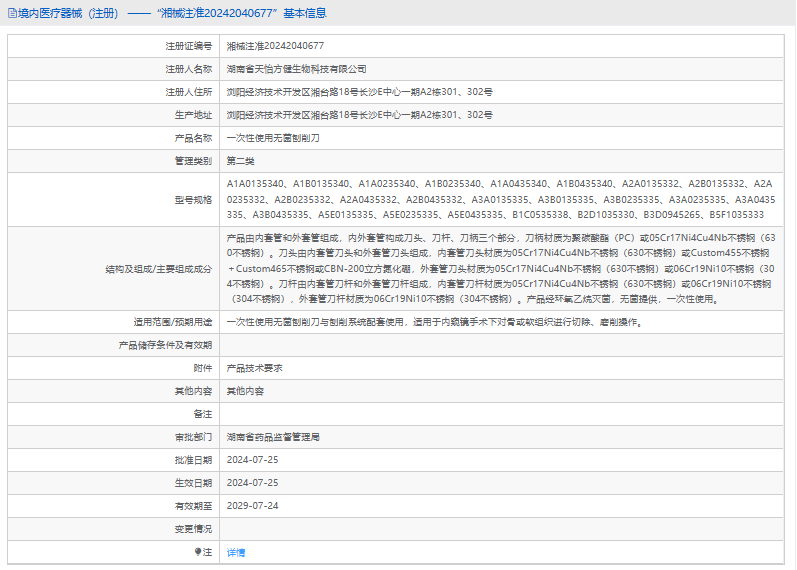Screen dimensions: 797x570
Task: Click the 备注 label
Action: coord(203,414)
